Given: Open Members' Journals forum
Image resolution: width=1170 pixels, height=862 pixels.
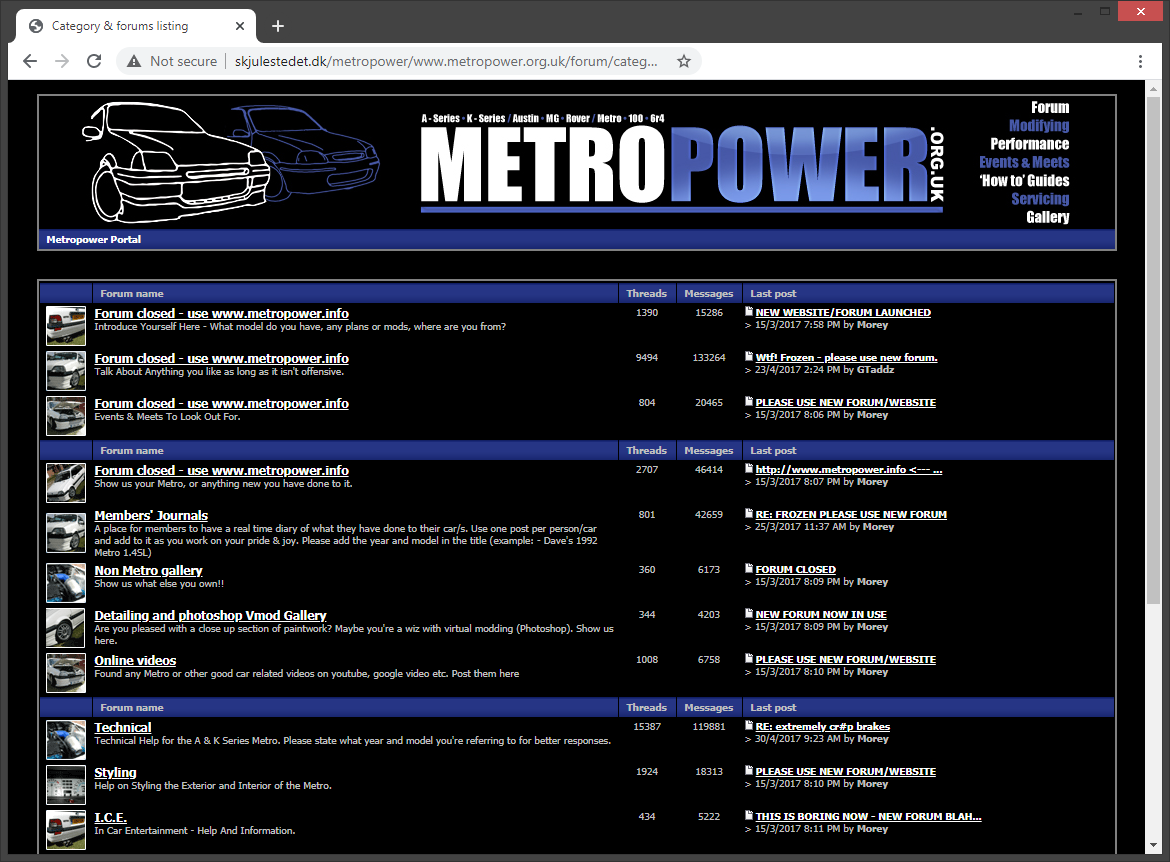Looking at the screenshot, I should pyautogui.click(x=151, y=515).
